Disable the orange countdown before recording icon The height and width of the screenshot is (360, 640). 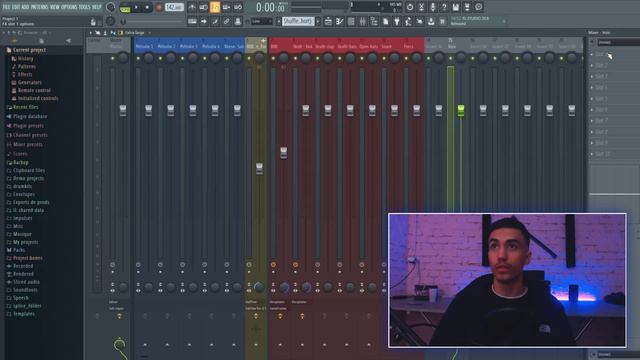pyautogui.click(x=215, y=7)
